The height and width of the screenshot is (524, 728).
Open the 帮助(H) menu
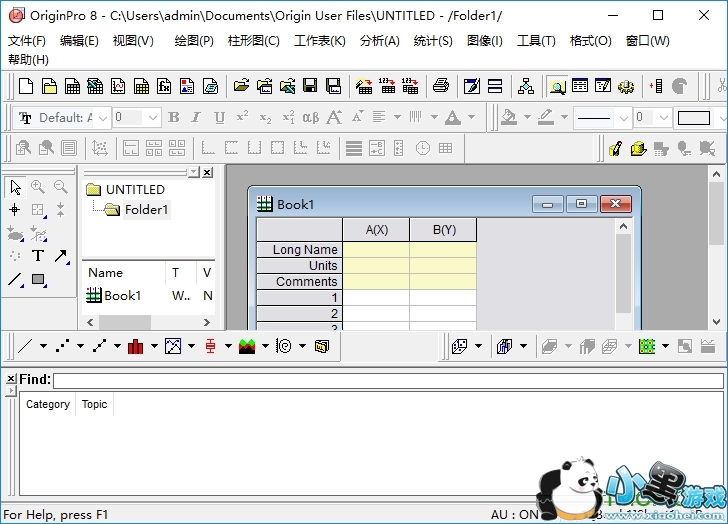pos(28,60)
